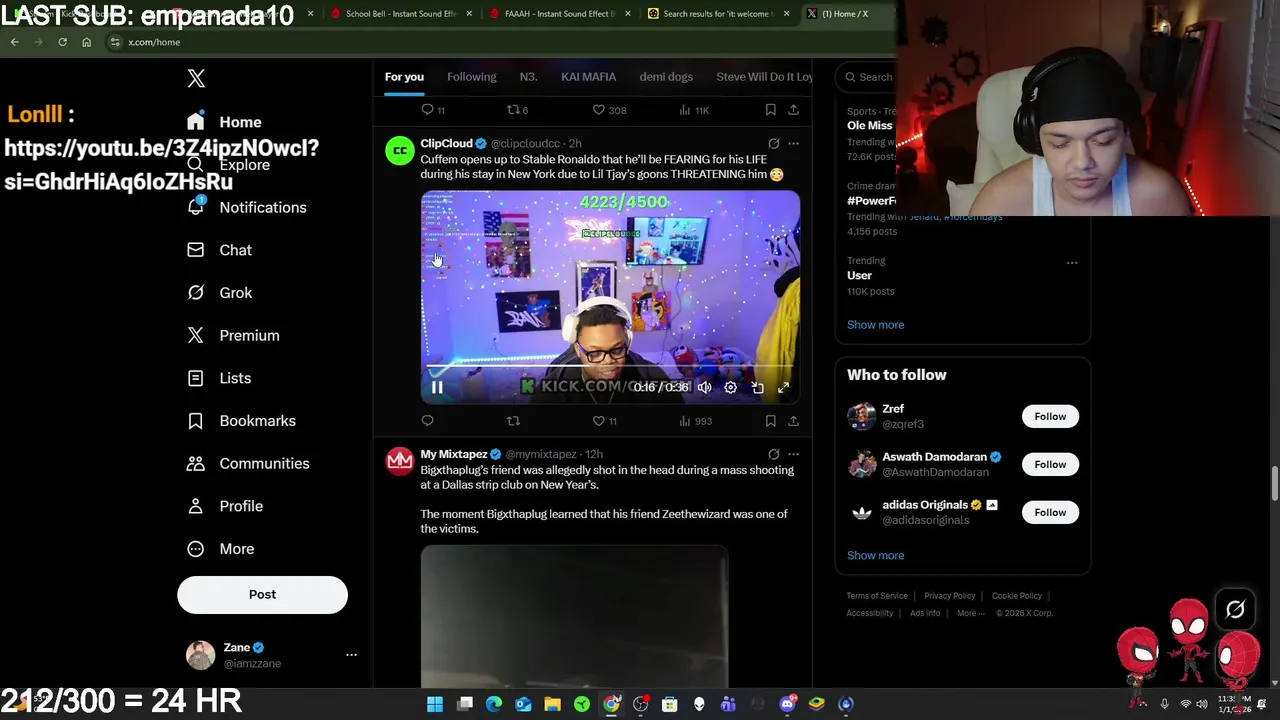Screen dimensions: 1280x720
Task: Open Discord from the taskbar
Action: [787, 704]
